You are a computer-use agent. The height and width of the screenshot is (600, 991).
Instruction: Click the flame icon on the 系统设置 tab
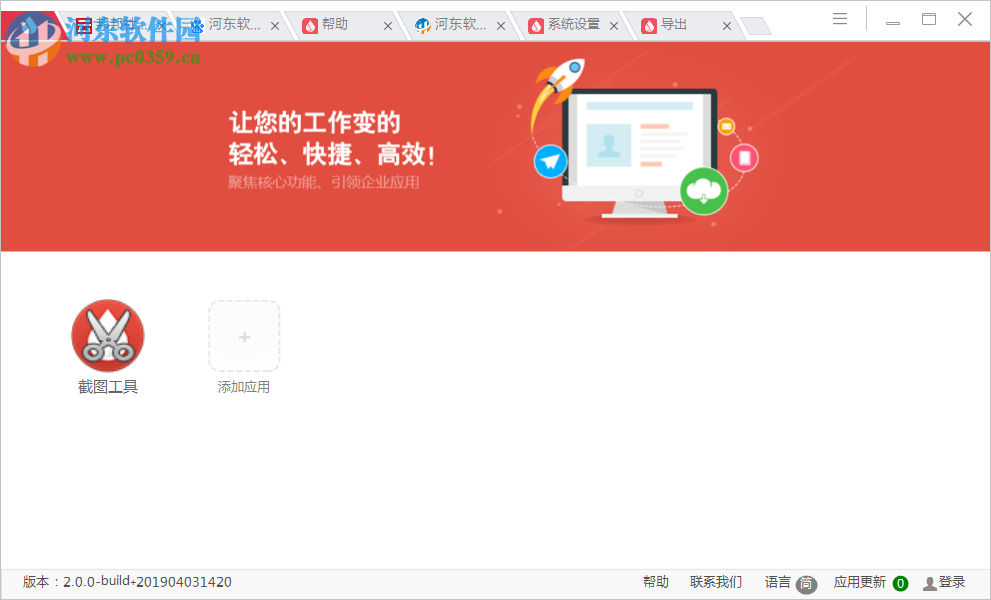[538, 25]
